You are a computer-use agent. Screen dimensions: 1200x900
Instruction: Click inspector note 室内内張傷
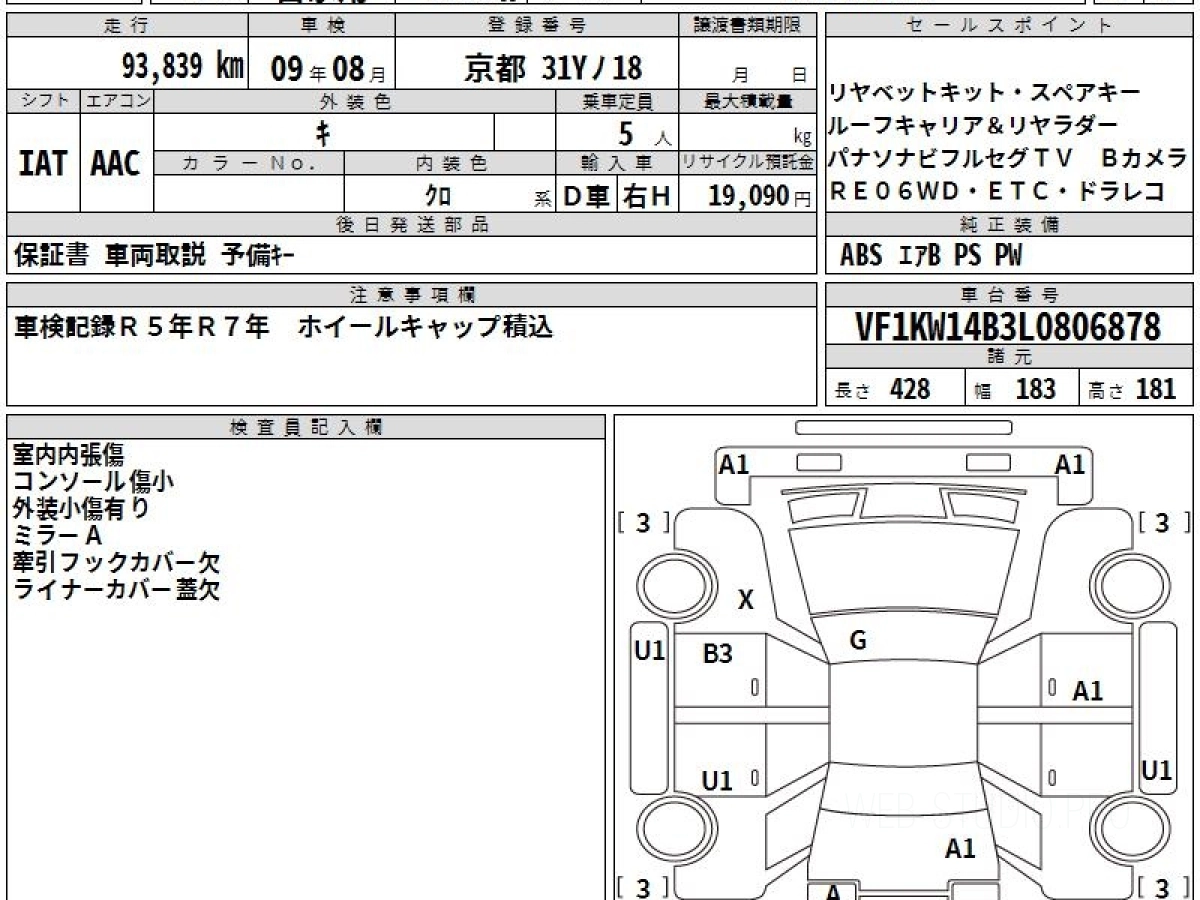click(68, 455)
